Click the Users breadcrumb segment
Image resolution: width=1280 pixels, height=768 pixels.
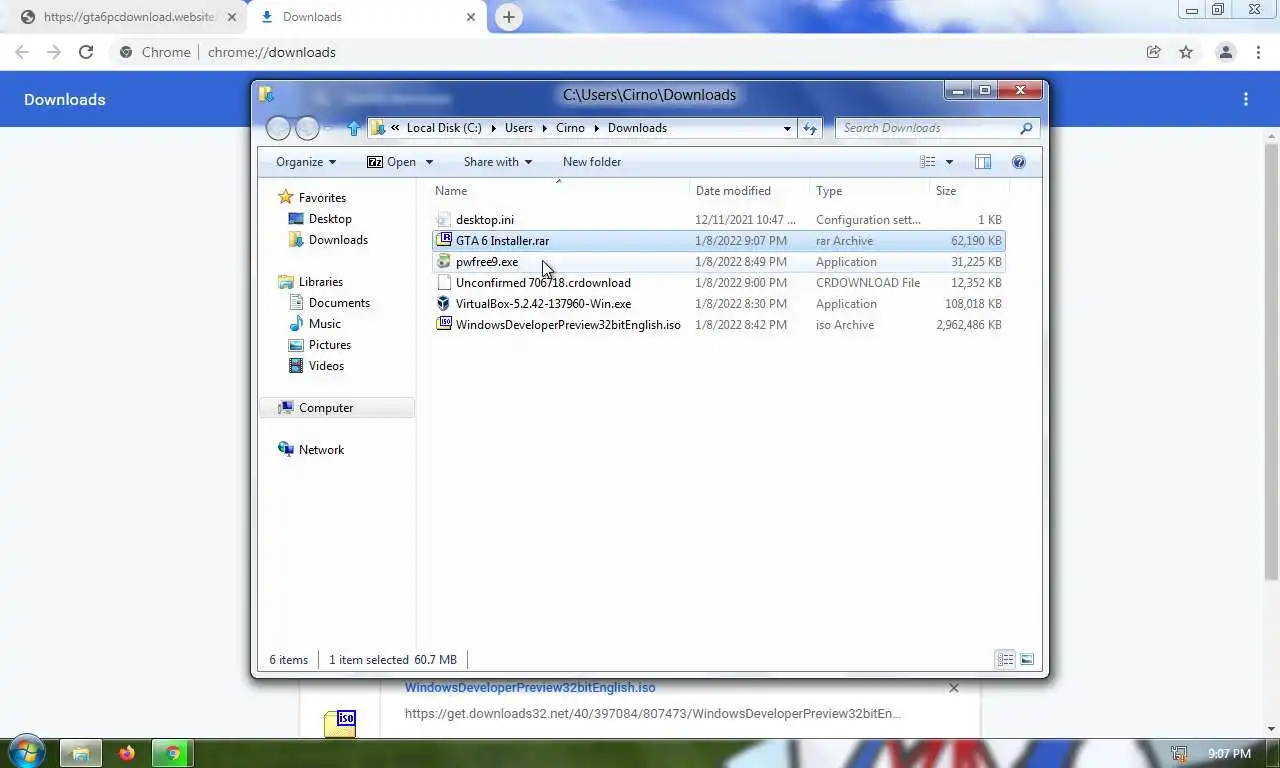[x=519, y=128]
